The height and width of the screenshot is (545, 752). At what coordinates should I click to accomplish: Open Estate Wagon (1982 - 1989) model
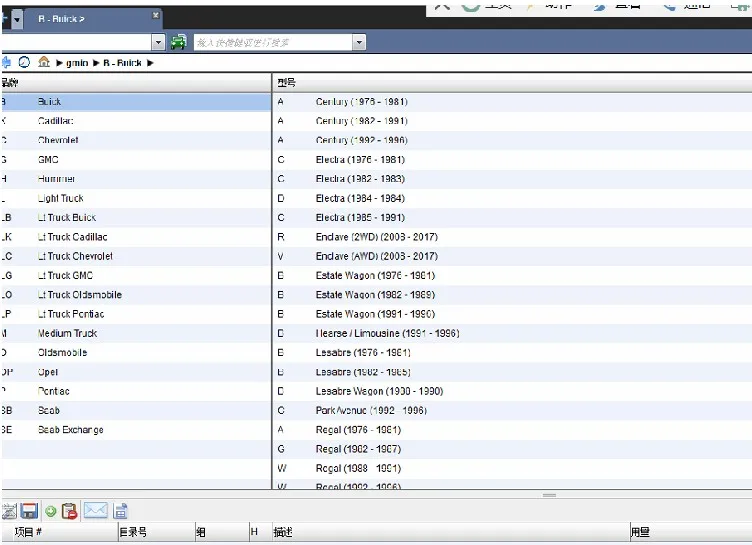tap(512, 295)
